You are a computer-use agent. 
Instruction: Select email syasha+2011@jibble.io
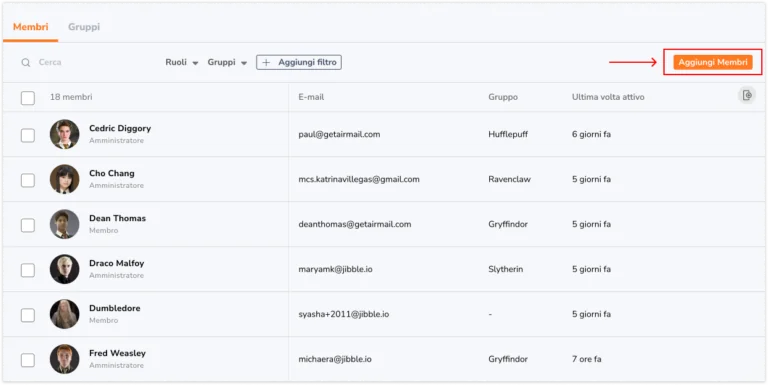click(x=344, y=314)
